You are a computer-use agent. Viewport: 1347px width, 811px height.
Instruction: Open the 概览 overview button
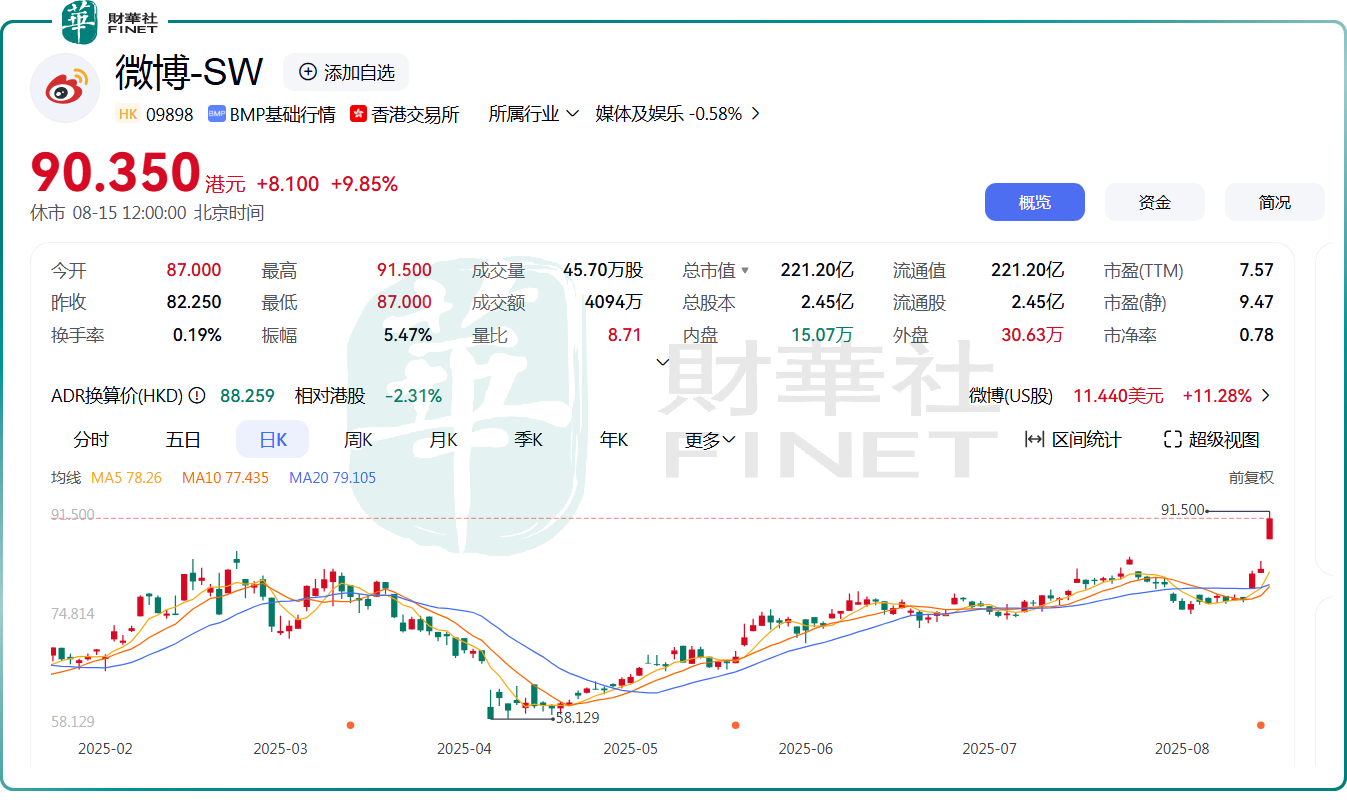(1035, 202)
